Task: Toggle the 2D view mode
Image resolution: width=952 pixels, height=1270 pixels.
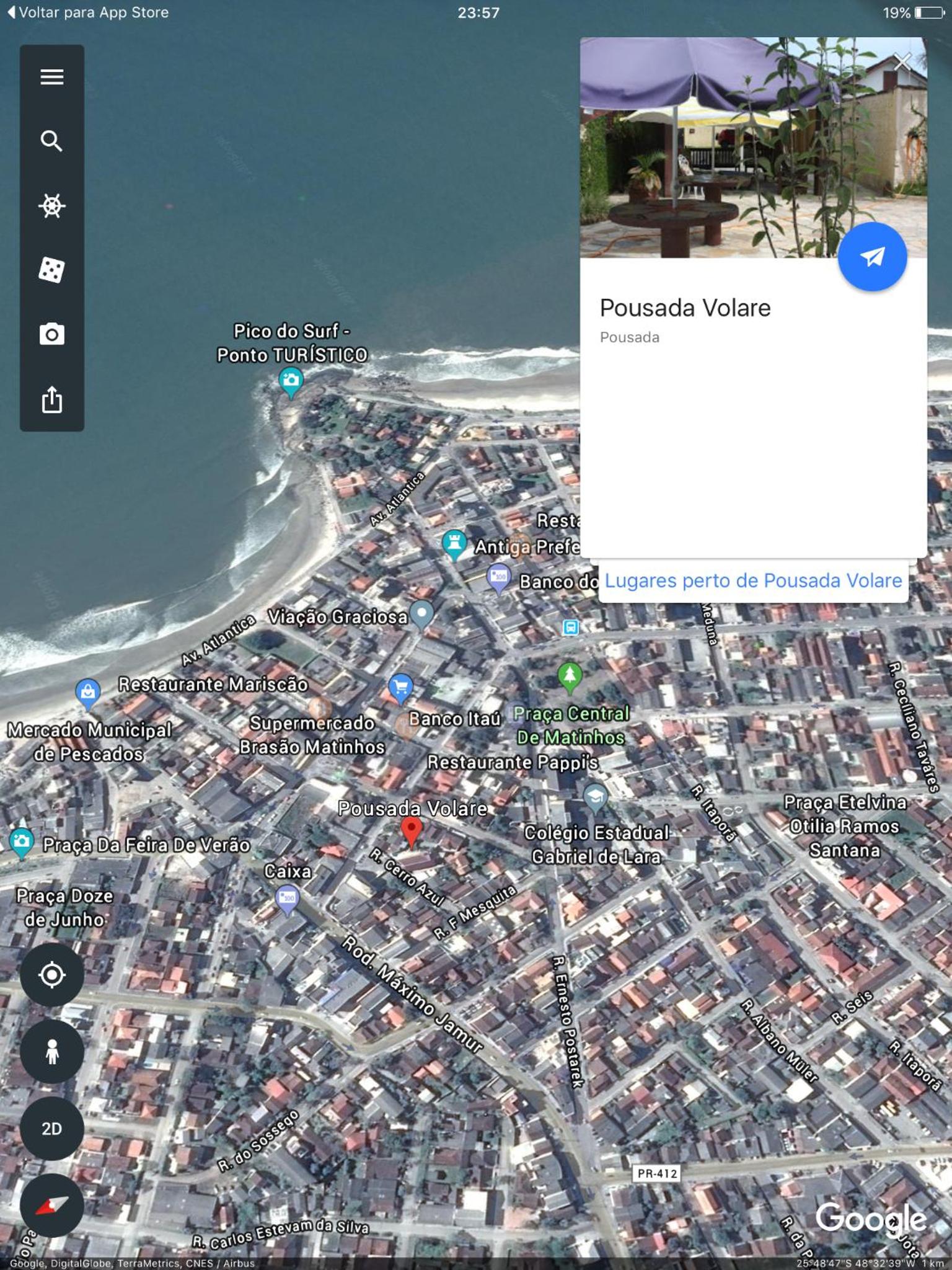Action: [52, 1129]
